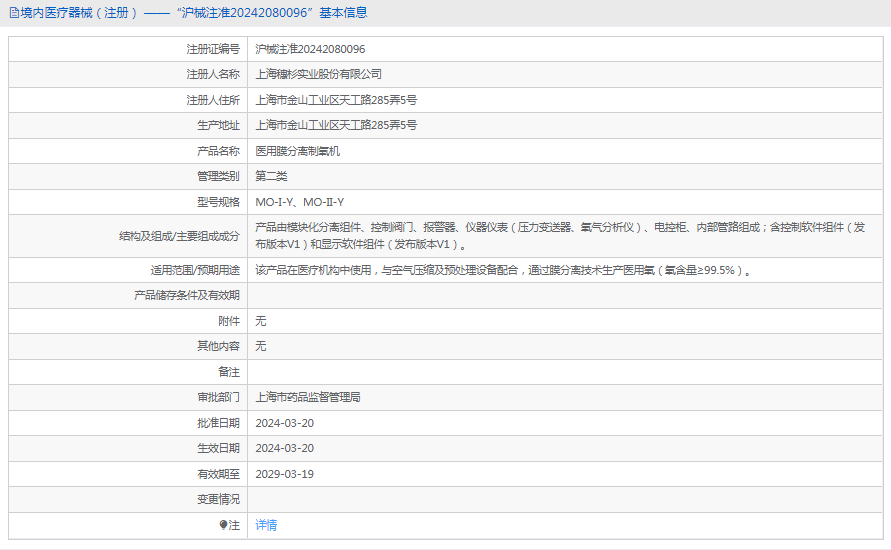Click the 变更情况 label
The height and width of the screenshot is (550, 891).
tap(218, 499)
